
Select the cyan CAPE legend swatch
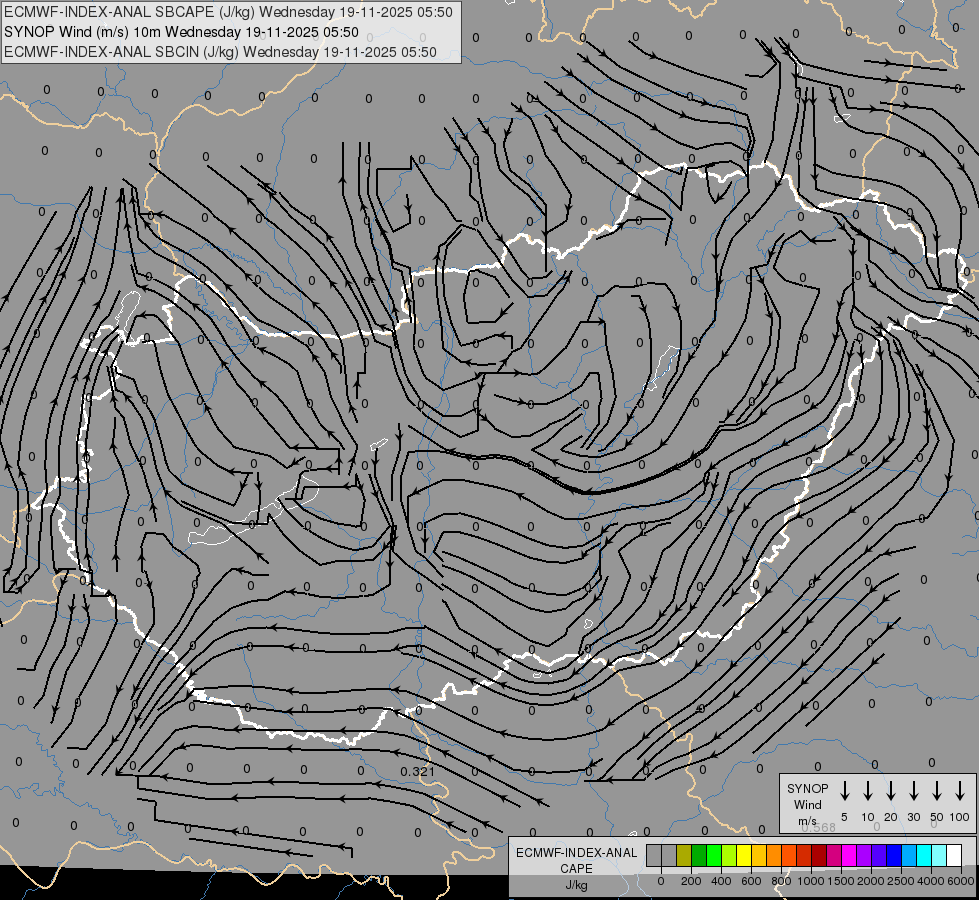[x=923, y=855]
